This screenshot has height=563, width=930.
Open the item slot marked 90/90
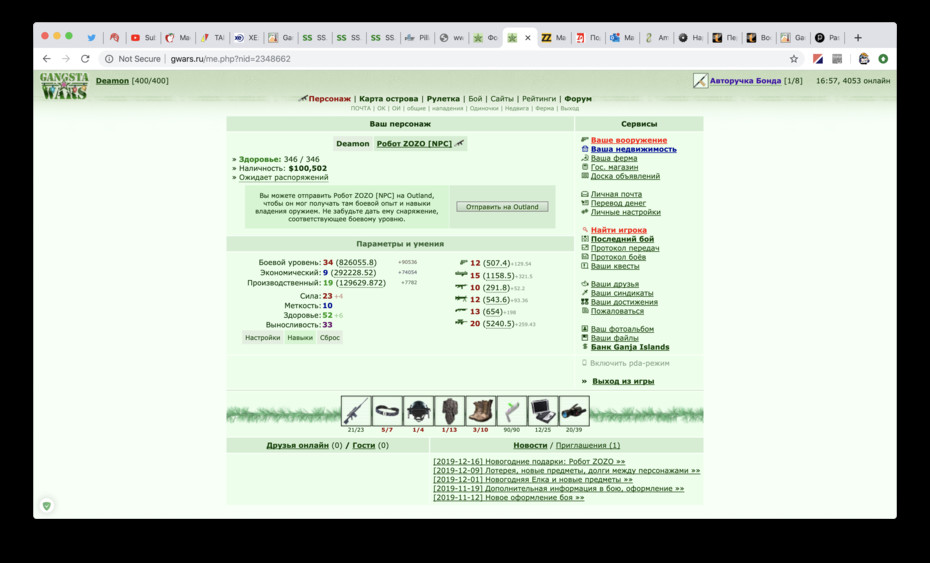click(512, 411)
